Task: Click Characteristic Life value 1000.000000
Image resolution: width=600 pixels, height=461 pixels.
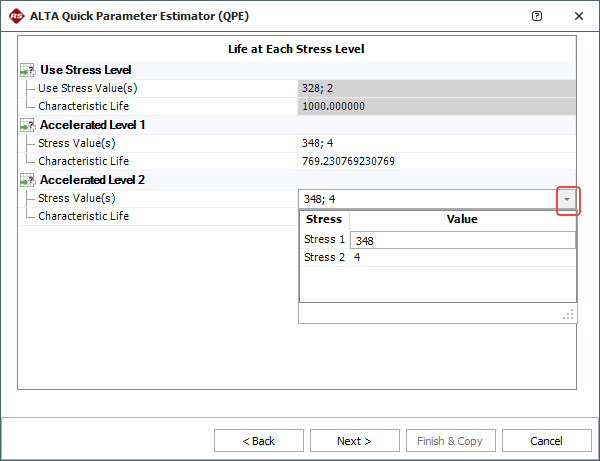Action: click(x=437, y=106)
